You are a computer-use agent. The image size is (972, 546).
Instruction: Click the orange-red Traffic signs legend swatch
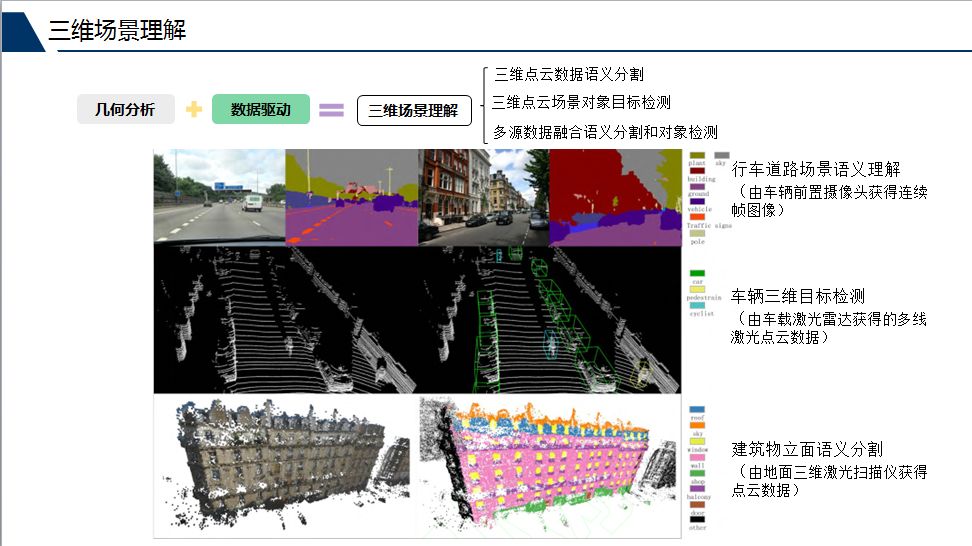click(x=697, y=217)
